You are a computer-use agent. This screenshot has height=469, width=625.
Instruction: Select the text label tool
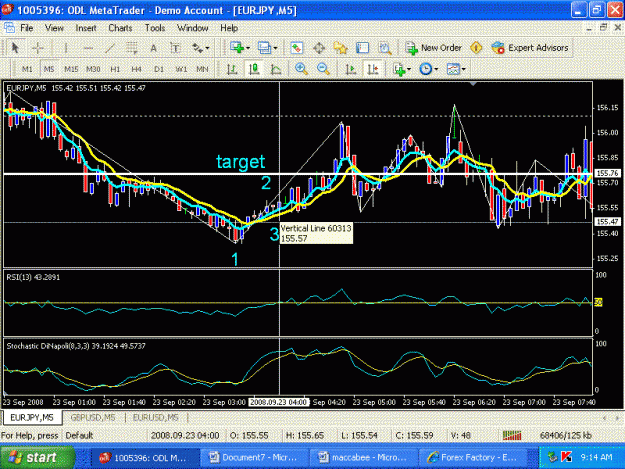coord(175,48)
